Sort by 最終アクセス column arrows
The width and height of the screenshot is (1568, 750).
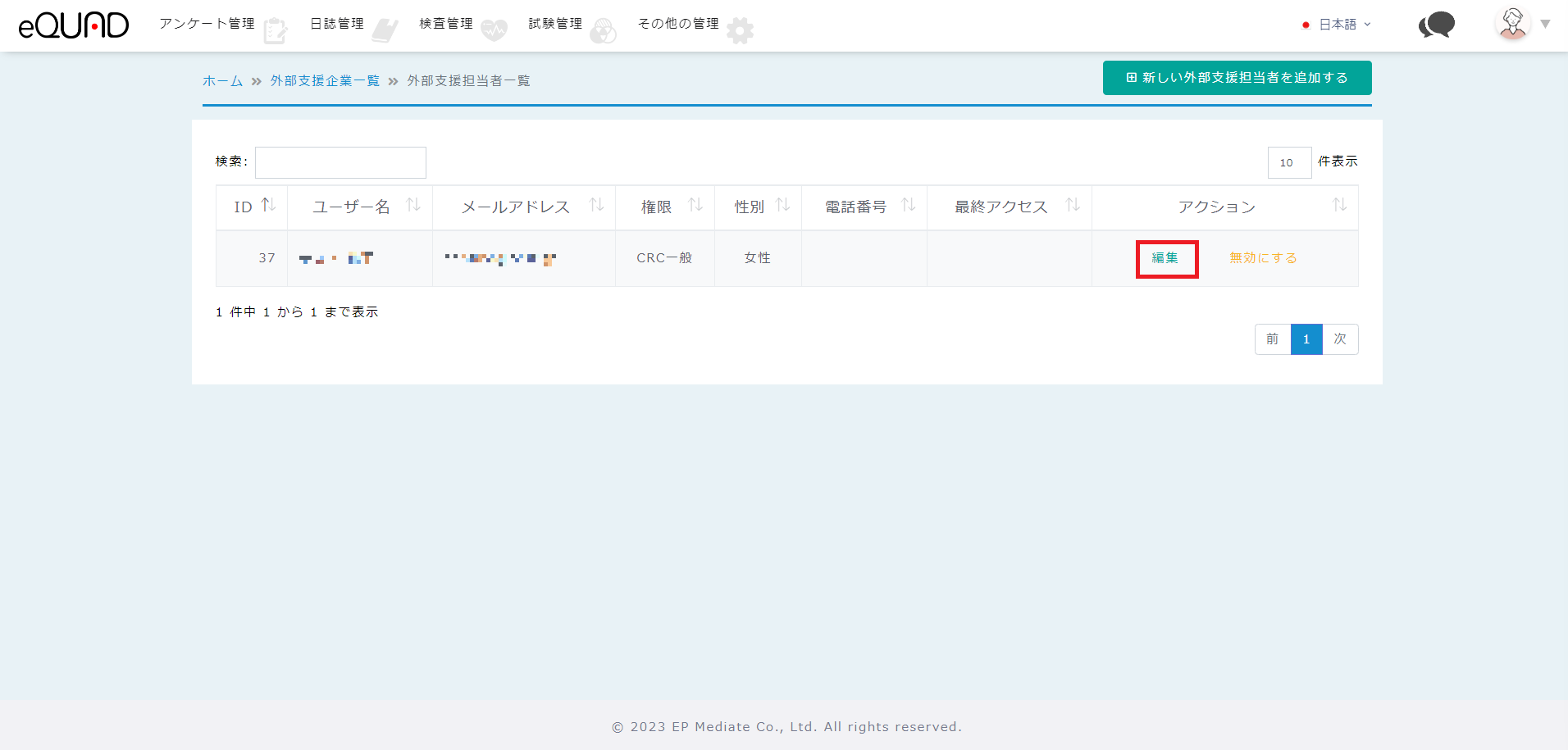(1072, 206)
